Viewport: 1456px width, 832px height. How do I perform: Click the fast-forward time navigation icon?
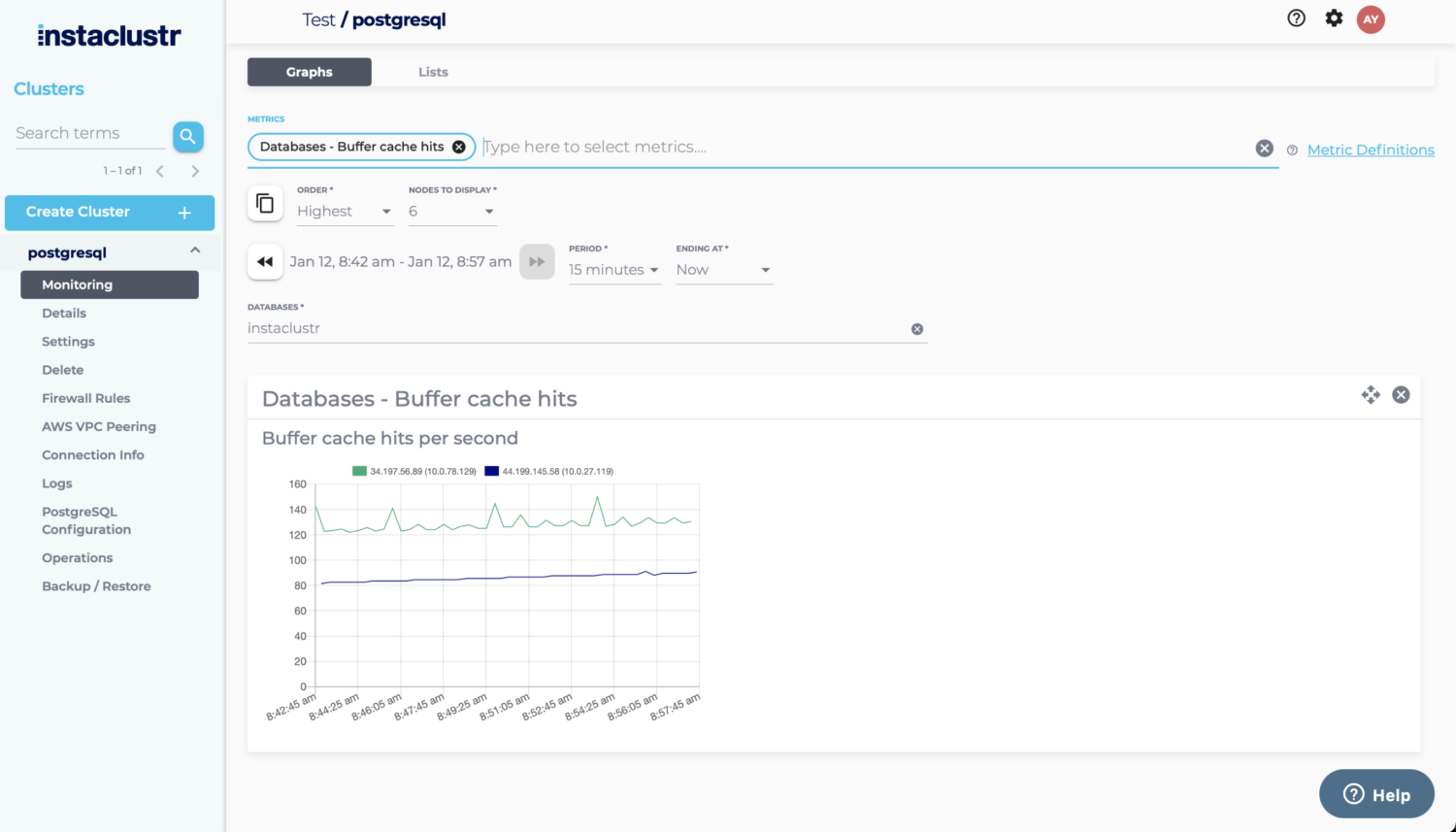pos(537,261)
